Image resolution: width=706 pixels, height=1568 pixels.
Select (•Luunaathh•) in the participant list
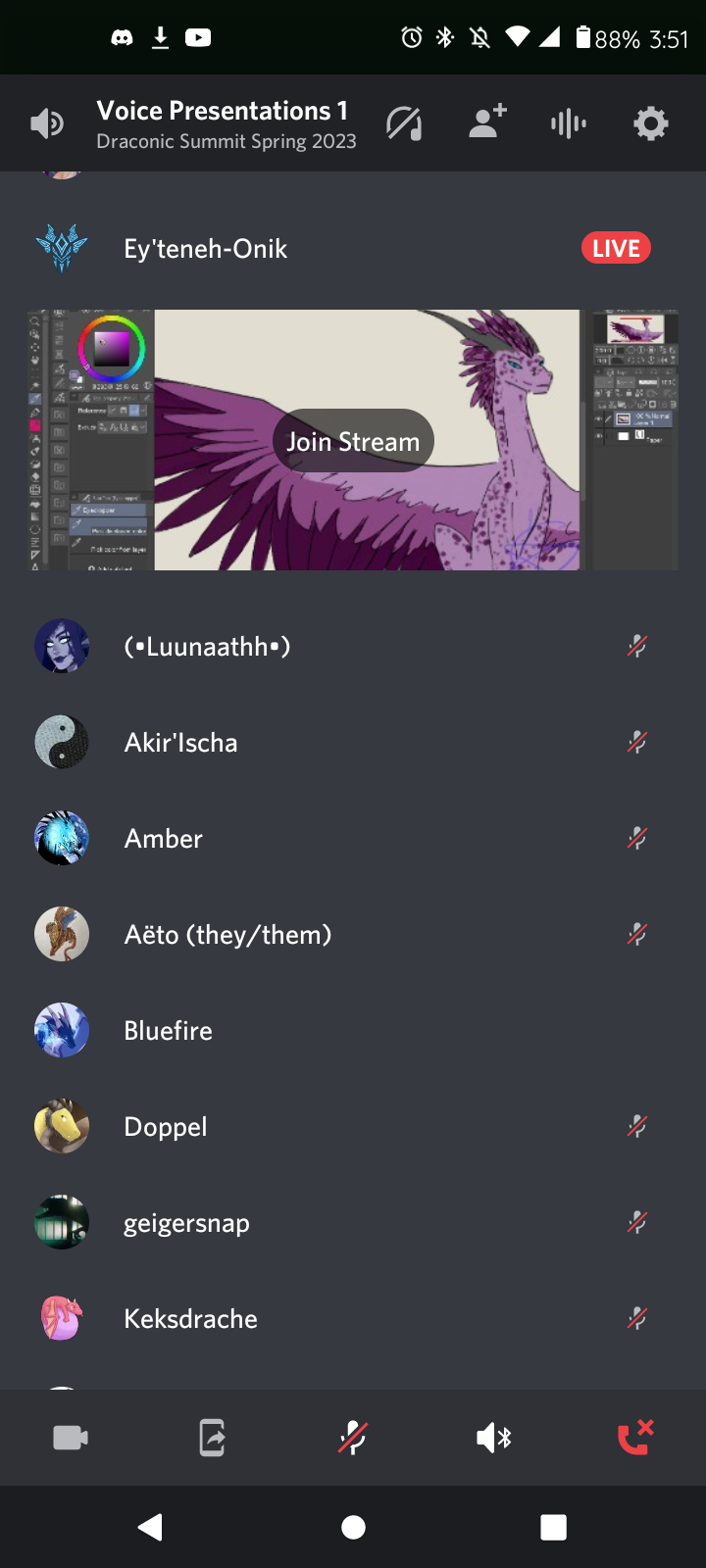pyautogui.click(x=353, y=646)
